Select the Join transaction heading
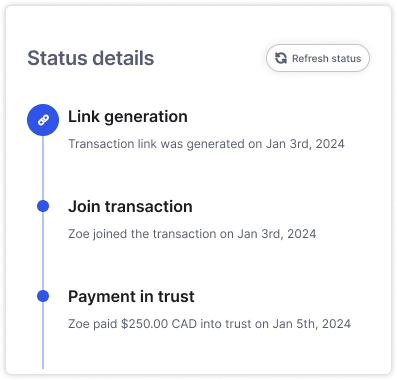Image resolution: width=397 pixels, height=380 pixels. coord(130,206)
